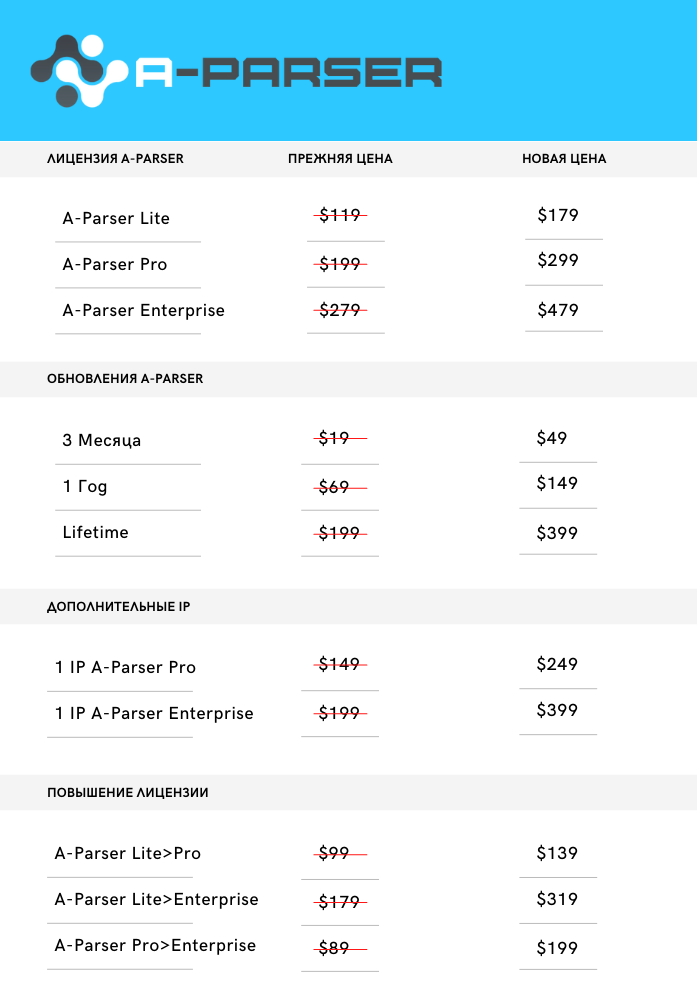Viewport: 697px width, 989px height.
Task: Click the ДОПОЛНИТЕЛЬНЫЕ IP section header
Action: [x=119, y=607]
